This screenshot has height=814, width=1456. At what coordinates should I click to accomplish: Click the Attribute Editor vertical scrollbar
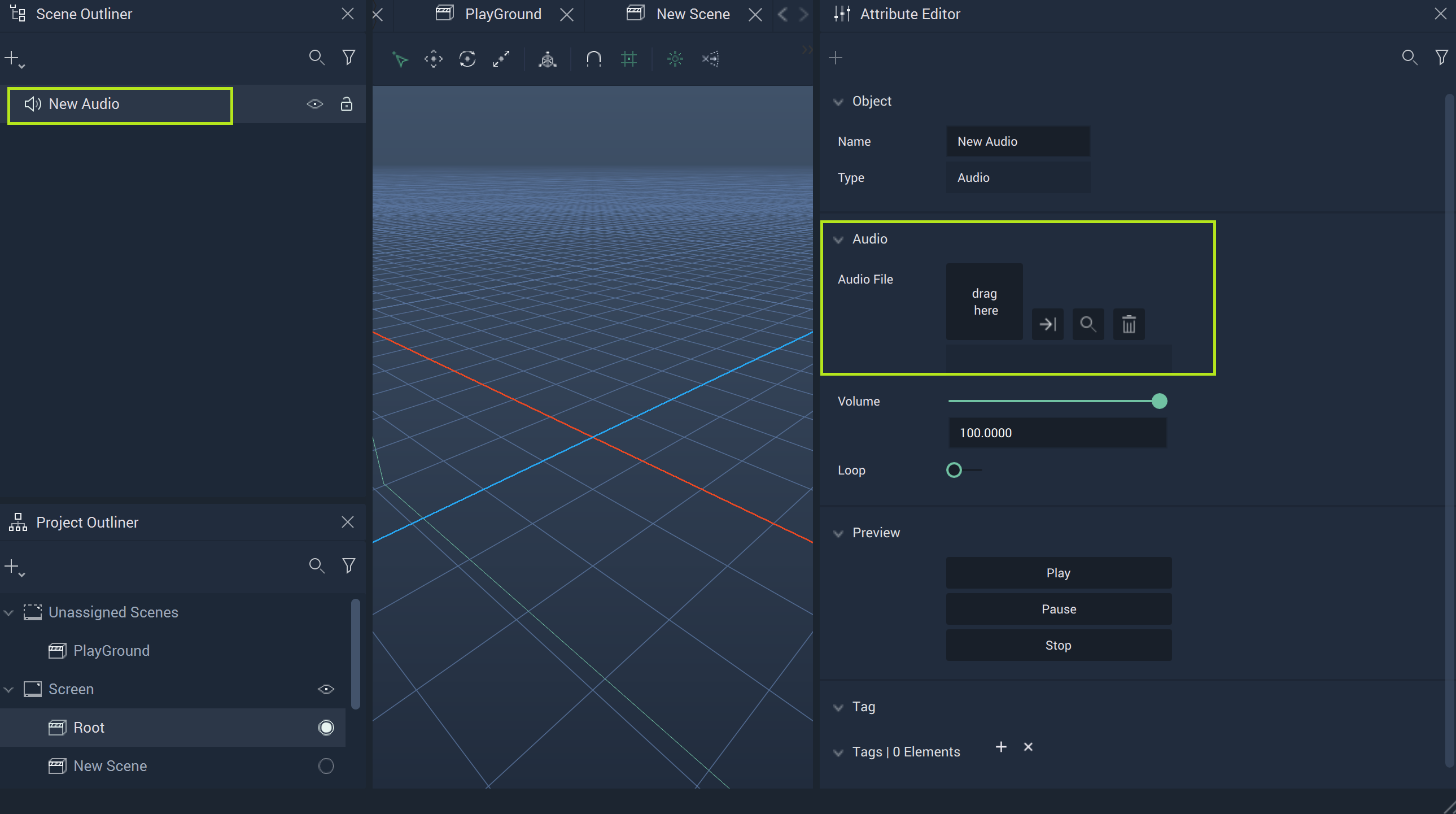(1449, 430)
